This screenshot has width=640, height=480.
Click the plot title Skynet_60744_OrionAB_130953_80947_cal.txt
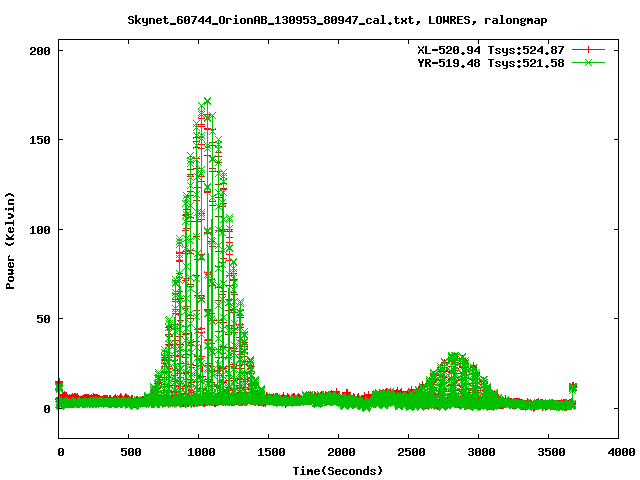click(271, 20)
